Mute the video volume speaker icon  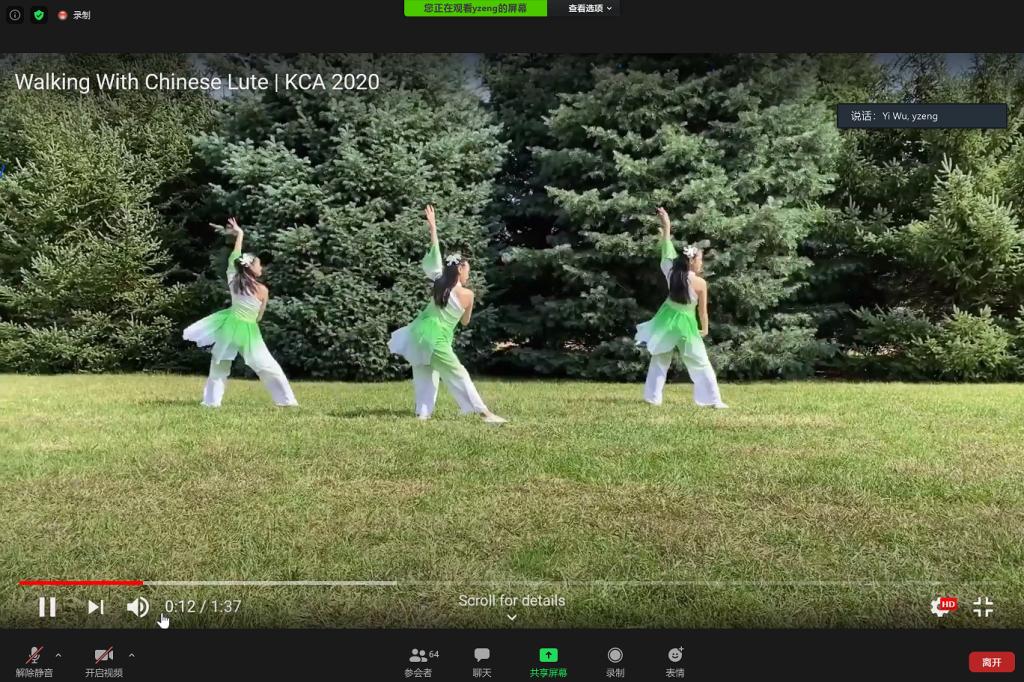(138, 607)
